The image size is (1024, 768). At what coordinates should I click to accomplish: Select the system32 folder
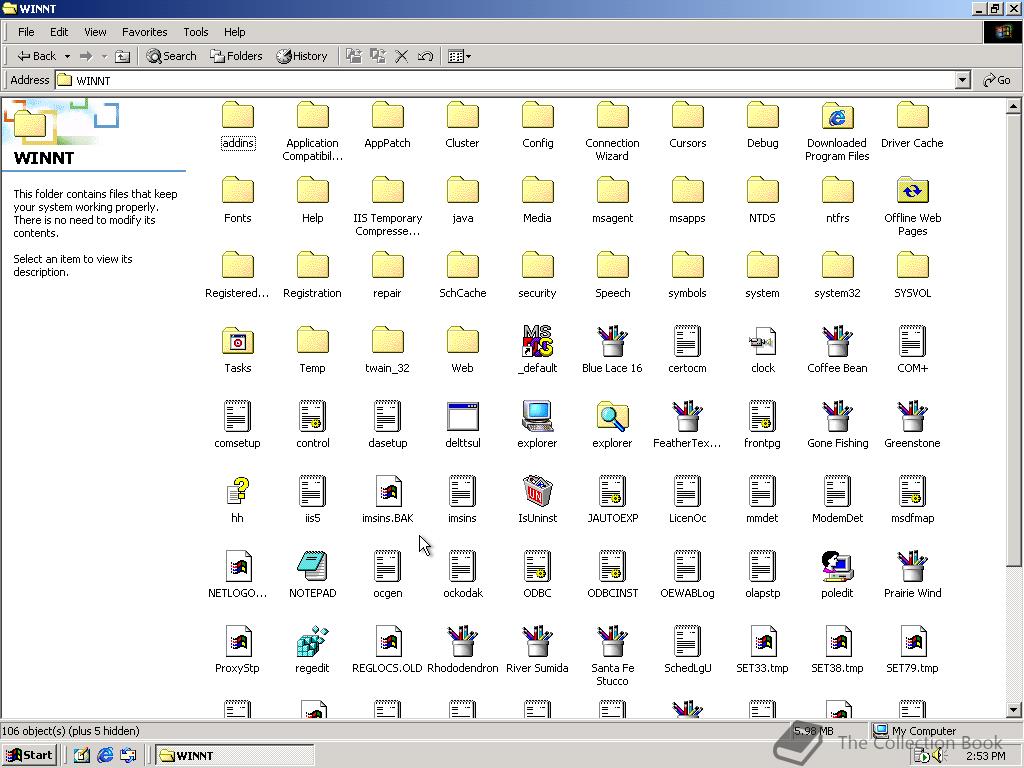tap(837, 276)
